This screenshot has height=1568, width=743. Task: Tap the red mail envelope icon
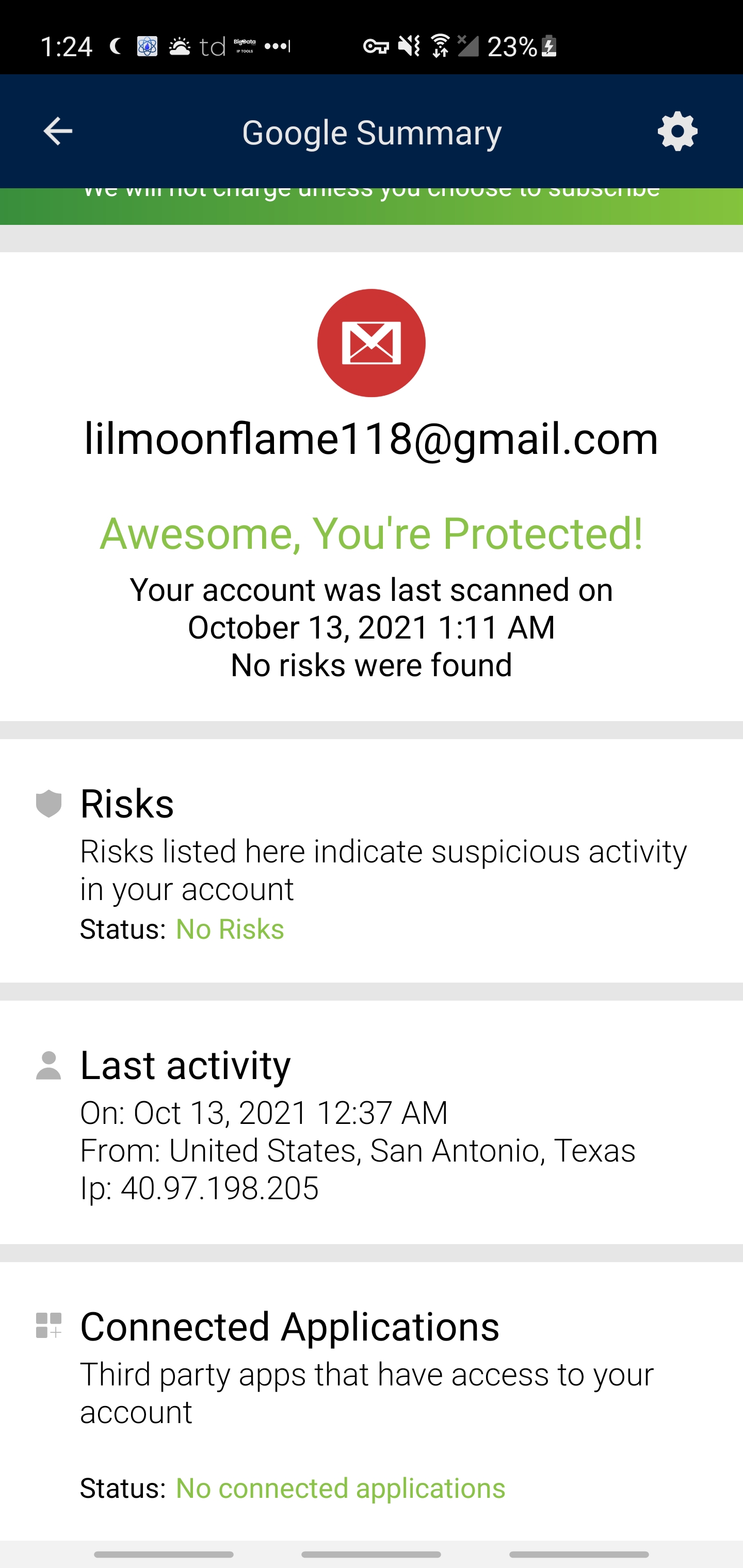coord(371,342)
